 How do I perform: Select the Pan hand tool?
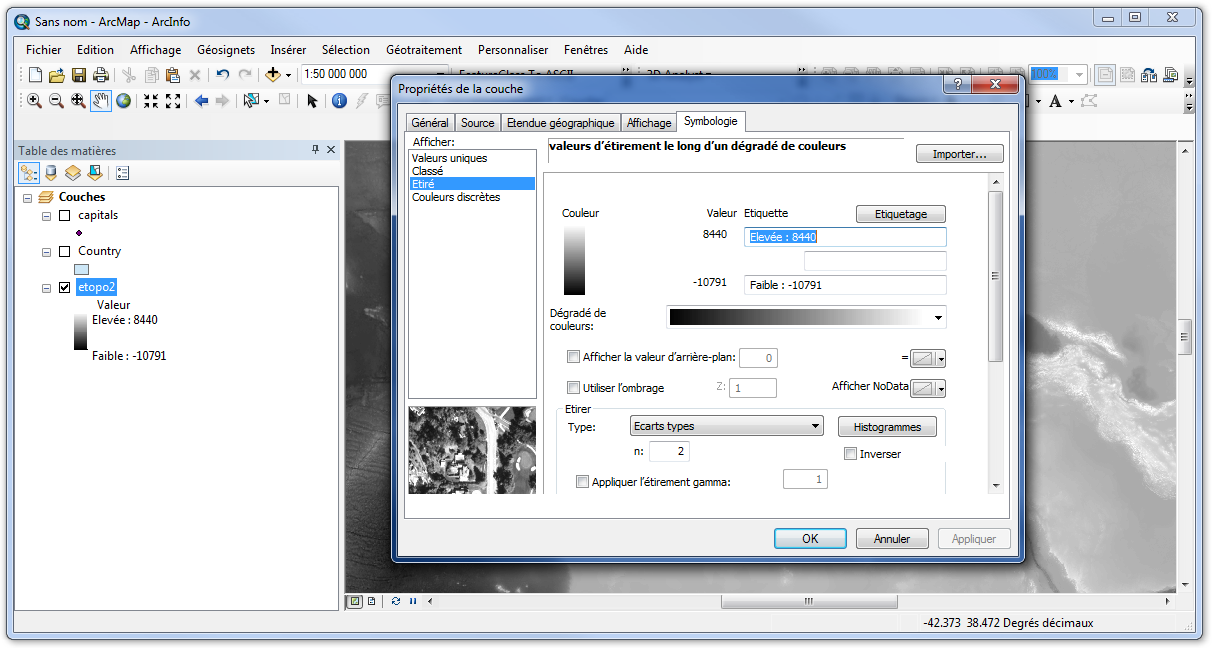[101, 101]
